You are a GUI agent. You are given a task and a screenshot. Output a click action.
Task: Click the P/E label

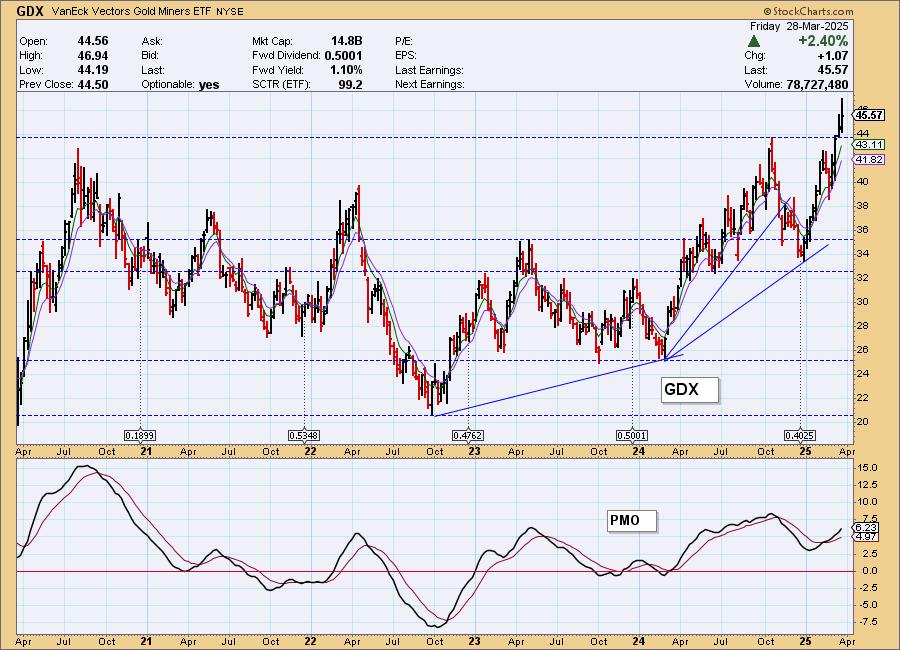tap(404, 41)
